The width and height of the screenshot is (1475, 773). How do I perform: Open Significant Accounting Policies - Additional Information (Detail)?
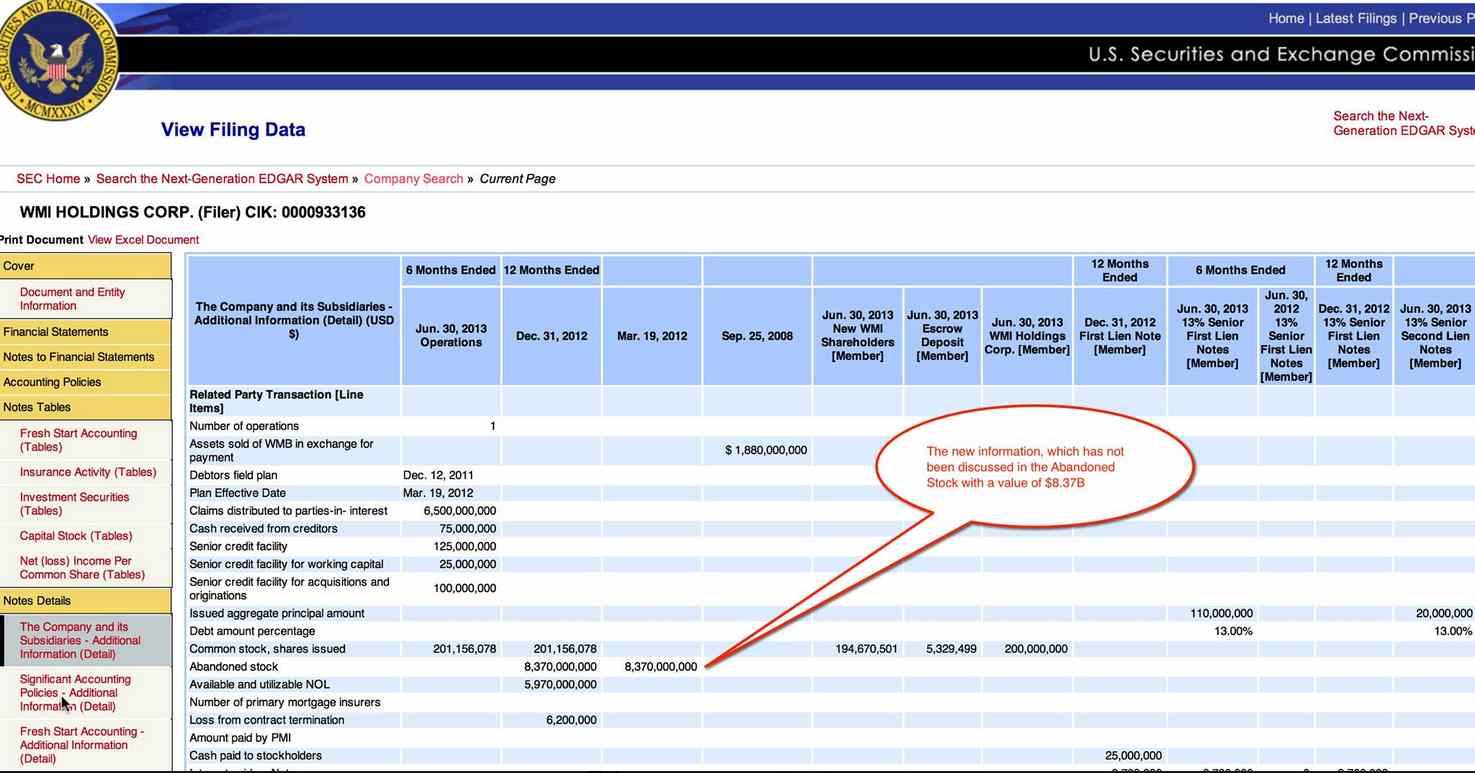click(x=75, y=693)
